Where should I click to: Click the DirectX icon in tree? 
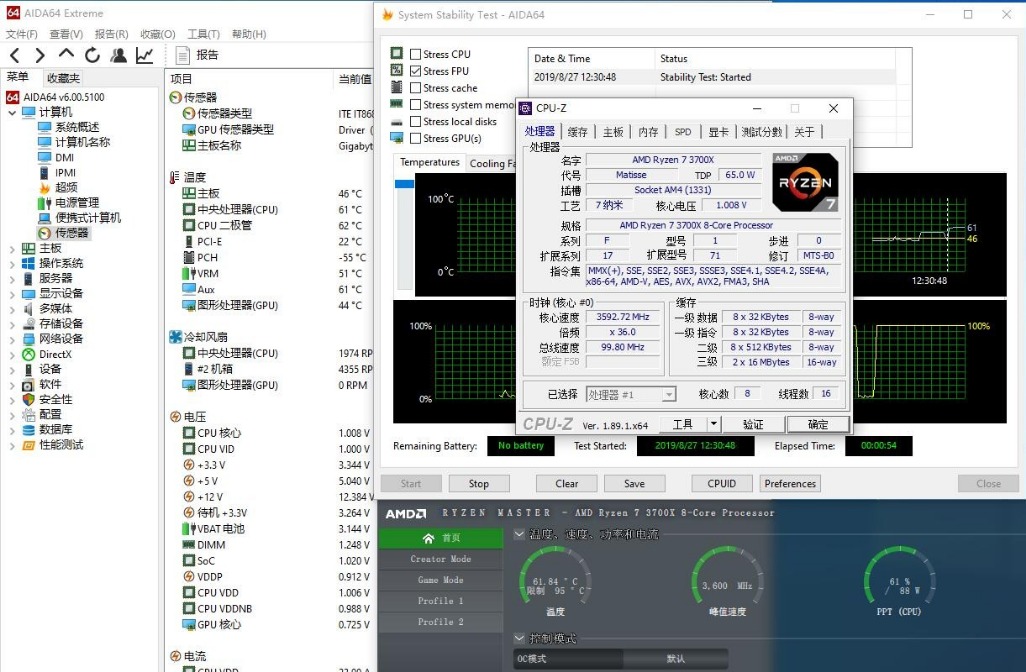[x=28, y=354]
